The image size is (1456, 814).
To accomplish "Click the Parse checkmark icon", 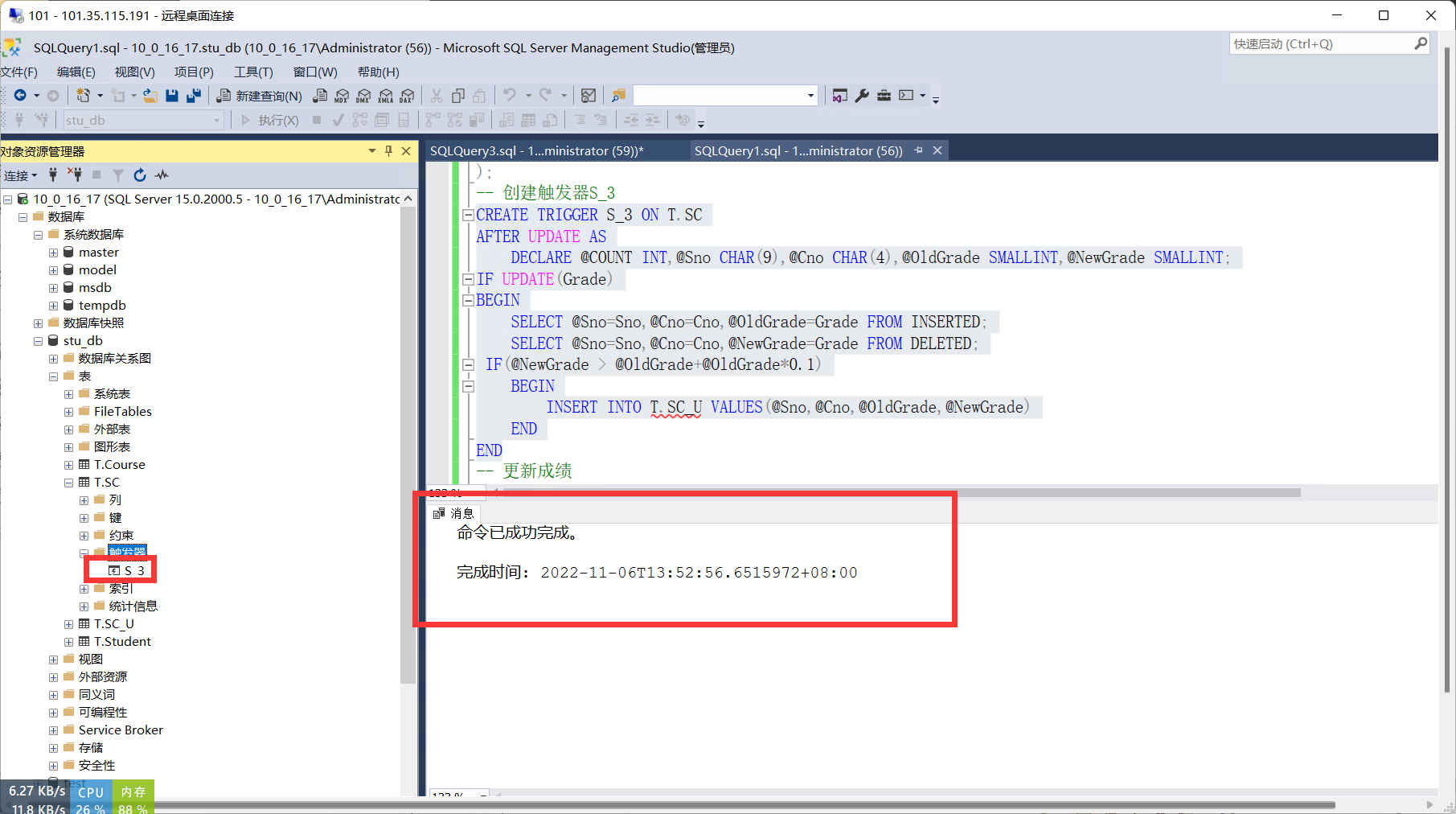I will point(338,120).
